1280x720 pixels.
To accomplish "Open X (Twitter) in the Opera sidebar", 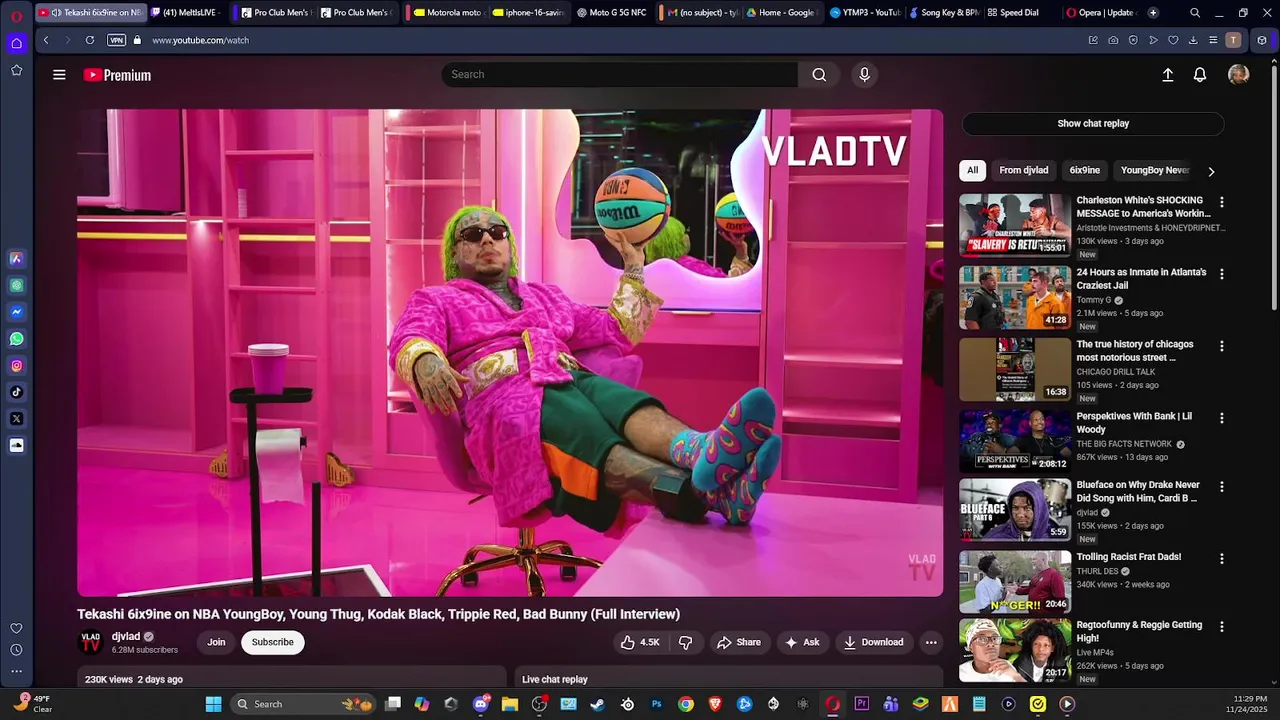I will 16,419.
